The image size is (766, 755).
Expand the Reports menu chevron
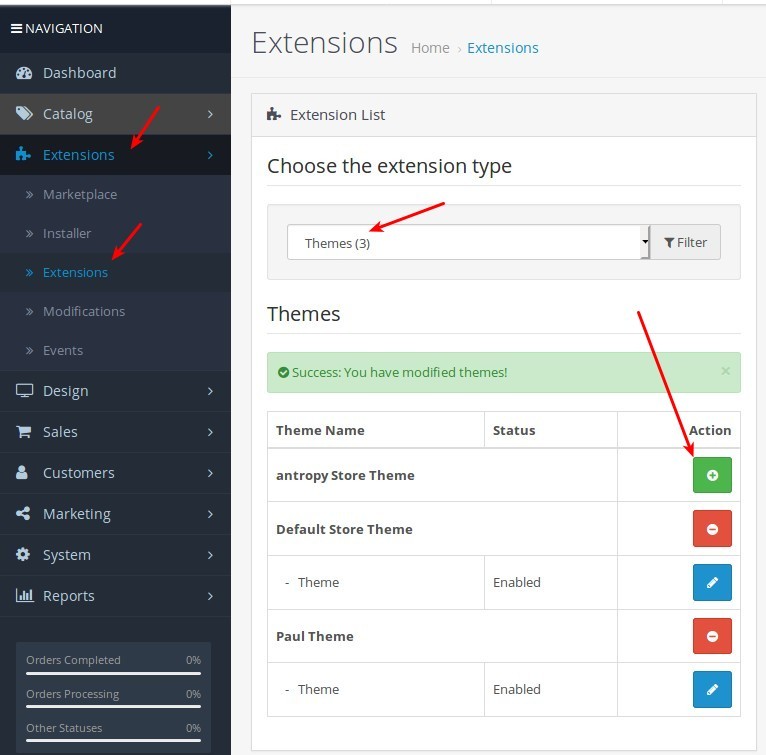pyautogui.click(x=210, y=596)
